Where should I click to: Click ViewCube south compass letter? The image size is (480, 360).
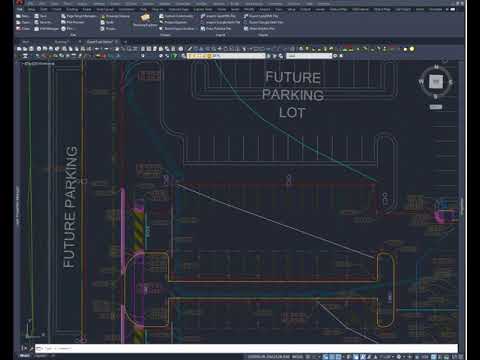(x=436, y=97)
